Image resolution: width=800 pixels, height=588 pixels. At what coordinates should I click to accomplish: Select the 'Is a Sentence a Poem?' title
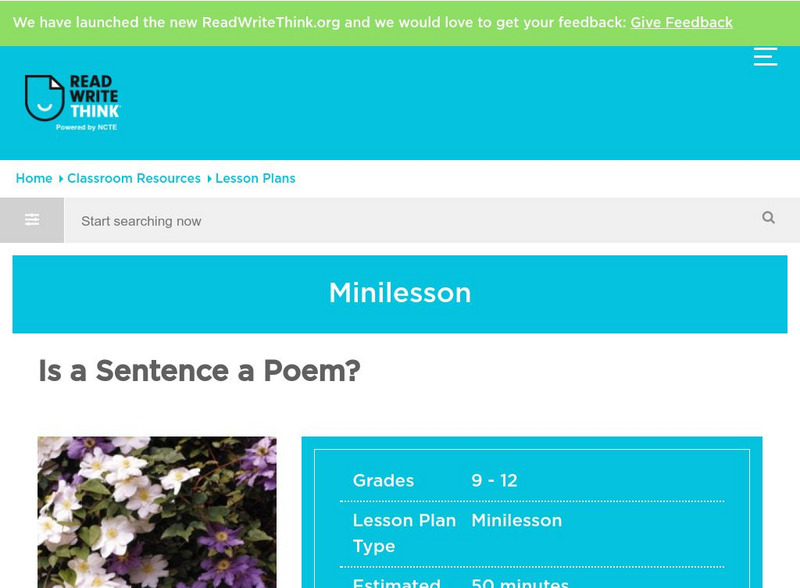199,371
